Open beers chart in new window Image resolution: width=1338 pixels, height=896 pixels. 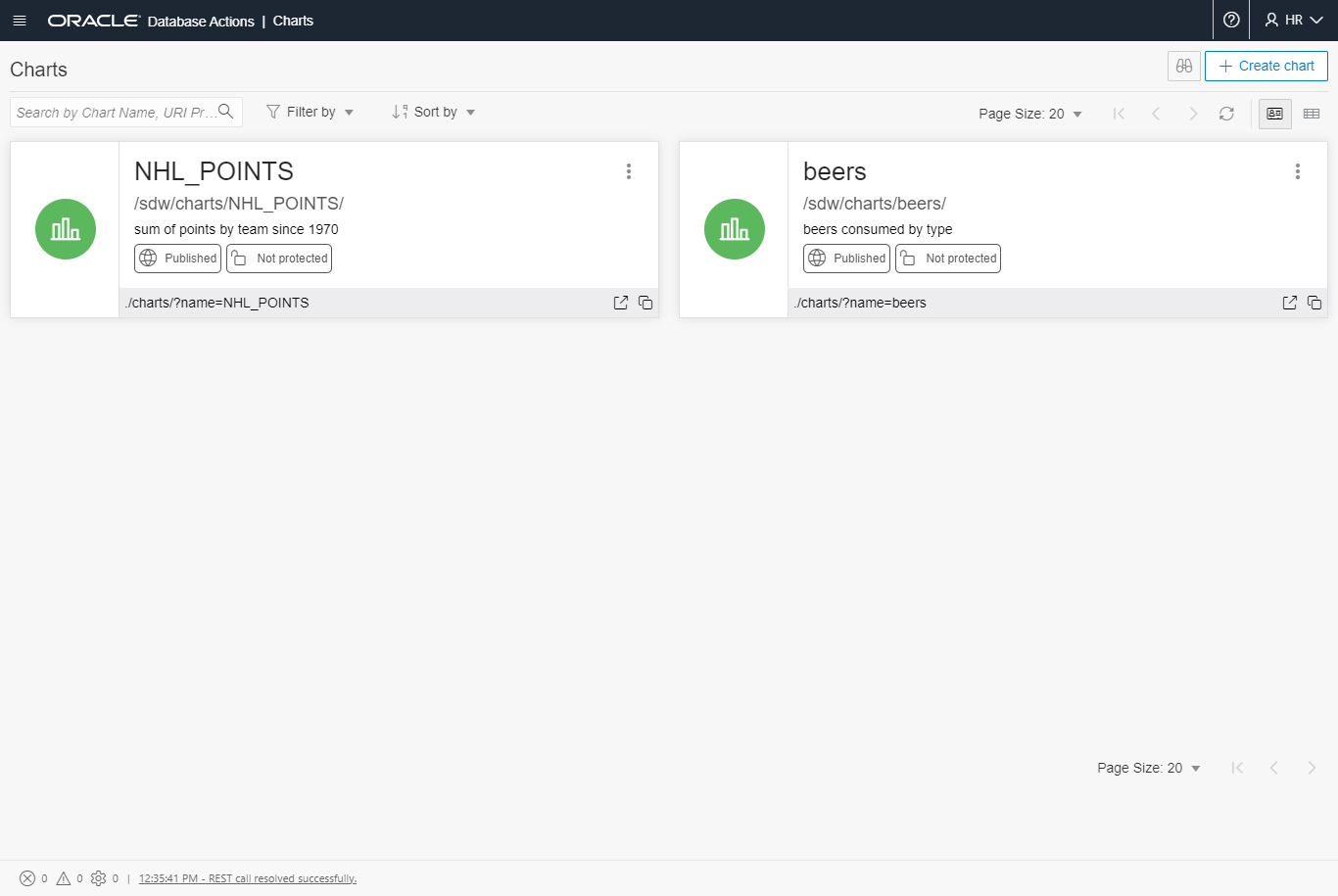tap(1290, 303)
